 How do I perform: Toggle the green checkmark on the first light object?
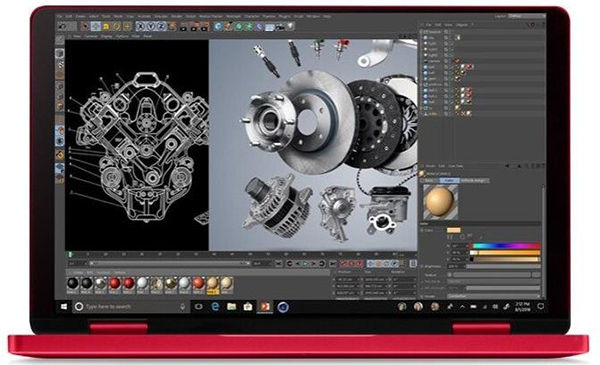tap(452, 44)
